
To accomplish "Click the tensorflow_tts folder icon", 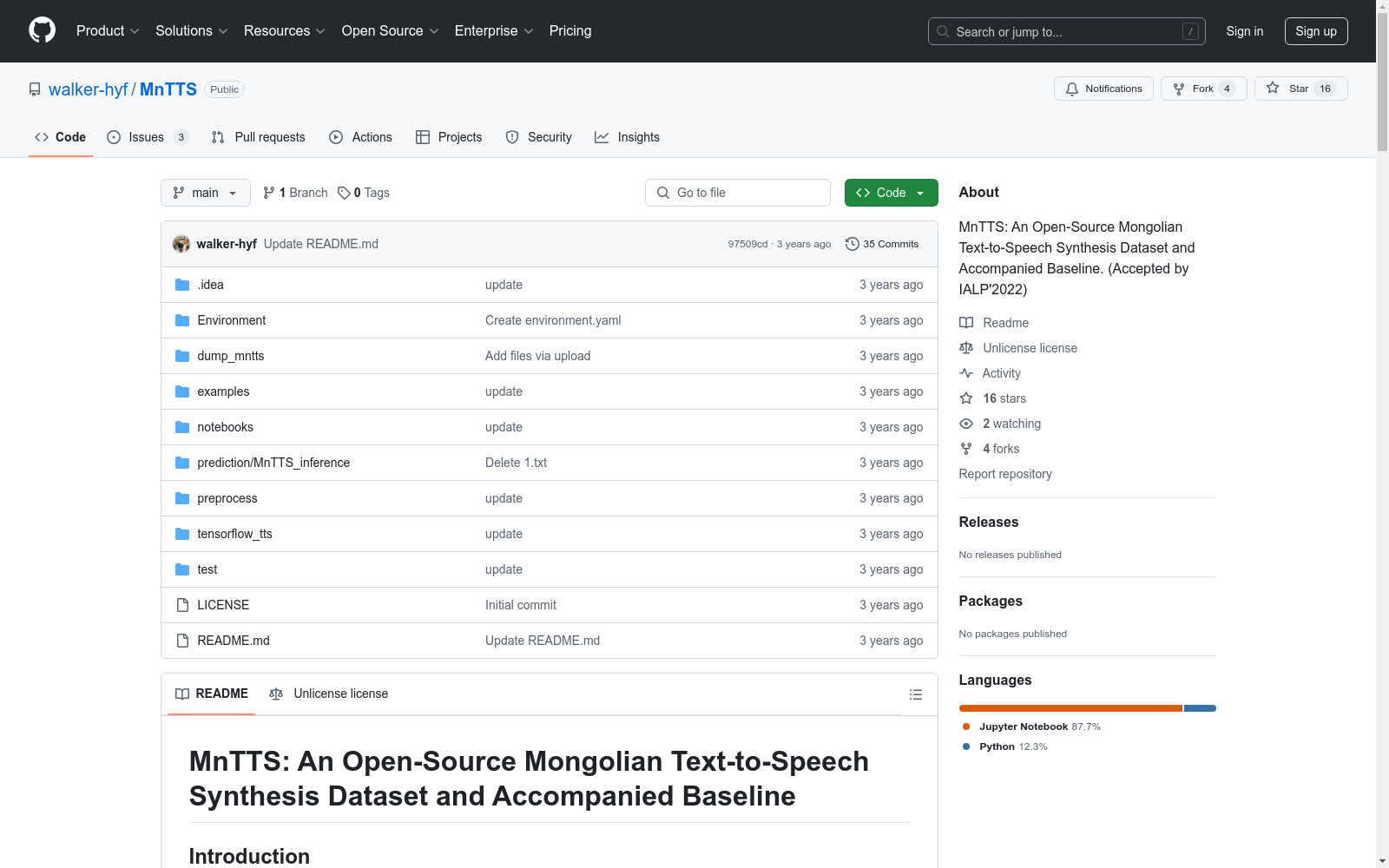I will tap(182, 534).
